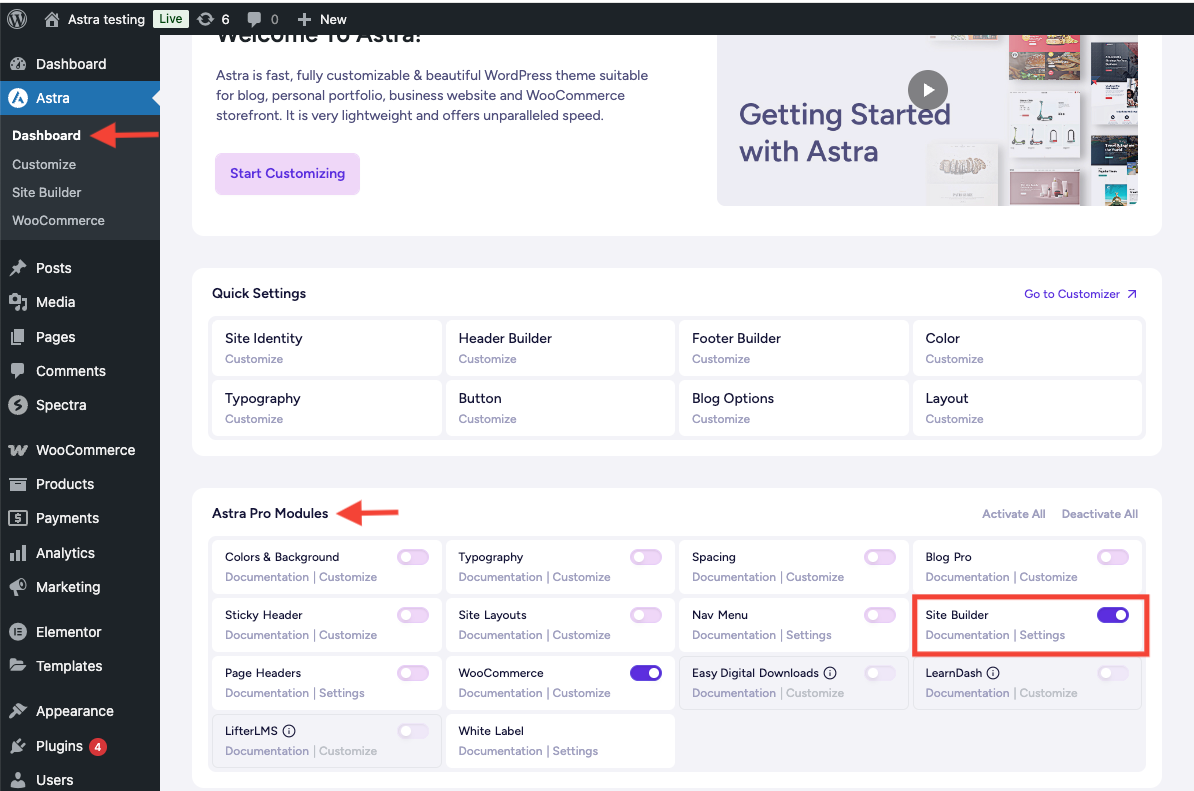
Task: Open the New content menu in admin bar
Action: pos(322,18)
